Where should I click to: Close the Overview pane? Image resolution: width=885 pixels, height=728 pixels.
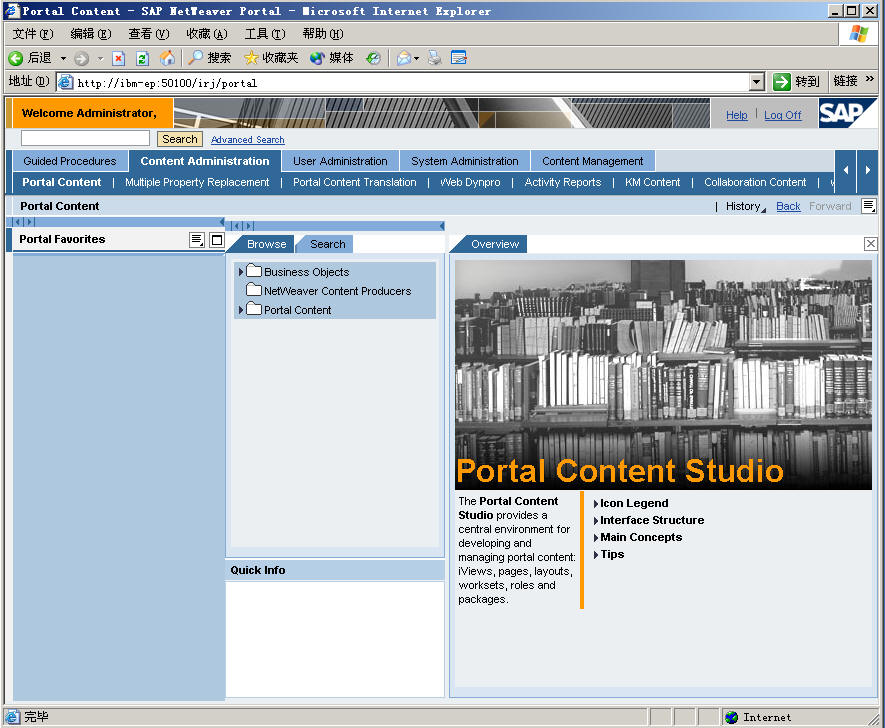pyautogui.click(x=870, y=244)
